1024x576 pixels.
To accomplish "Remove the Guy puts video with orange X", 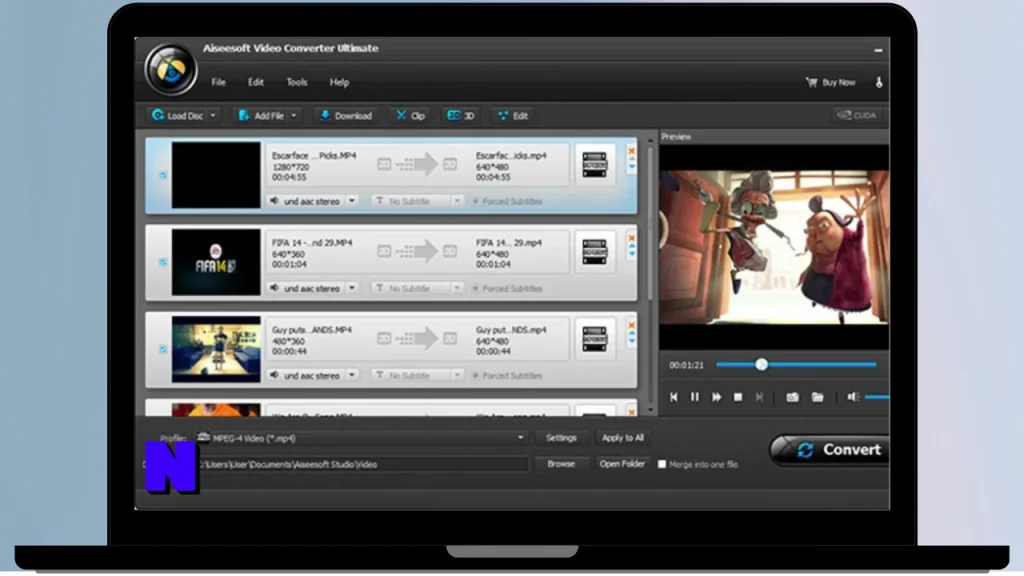I will pos(632,325).
